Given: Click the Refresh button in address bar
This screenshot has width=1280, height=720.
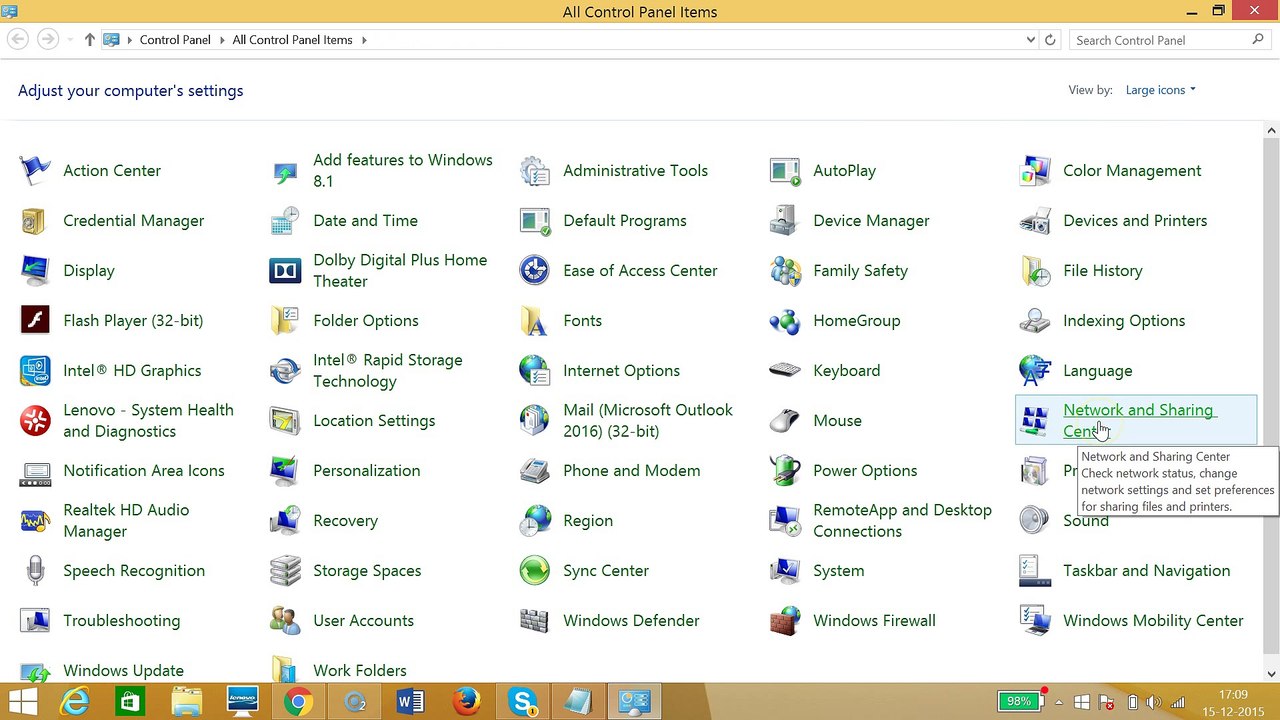Looking at the screenshot, I should pos(1050,40).
